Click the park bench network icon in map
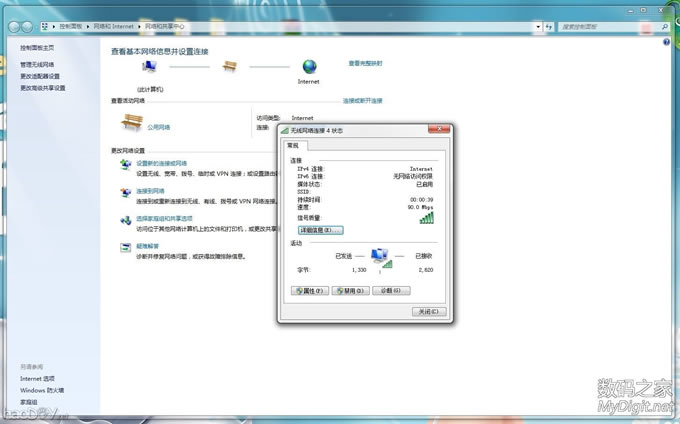This screenshot has width=680, height=424. pyautogui.click(x=230, y=67)
